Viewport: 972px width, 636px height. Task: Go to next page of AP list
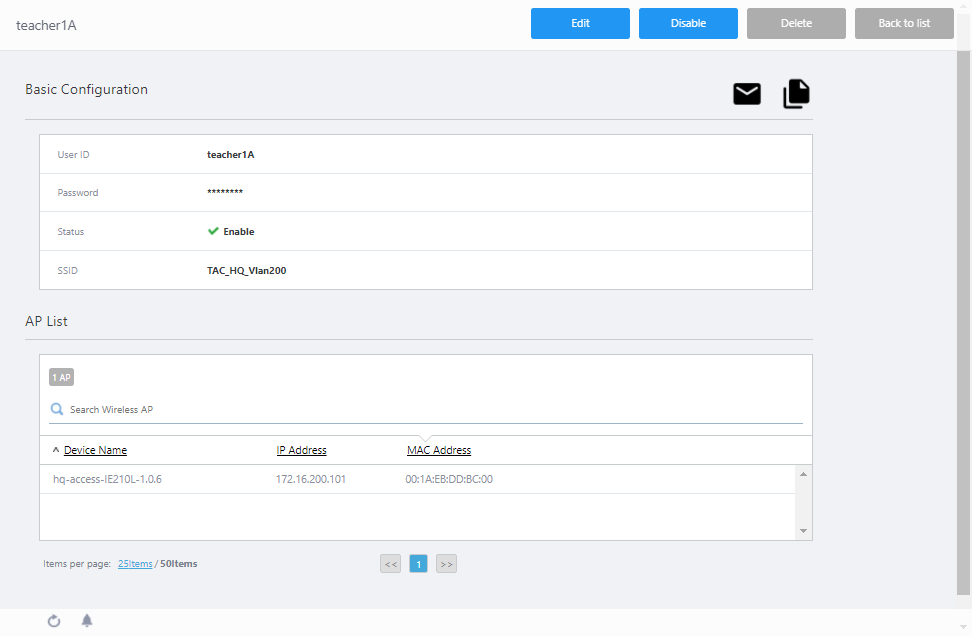(x=446, y=564)
